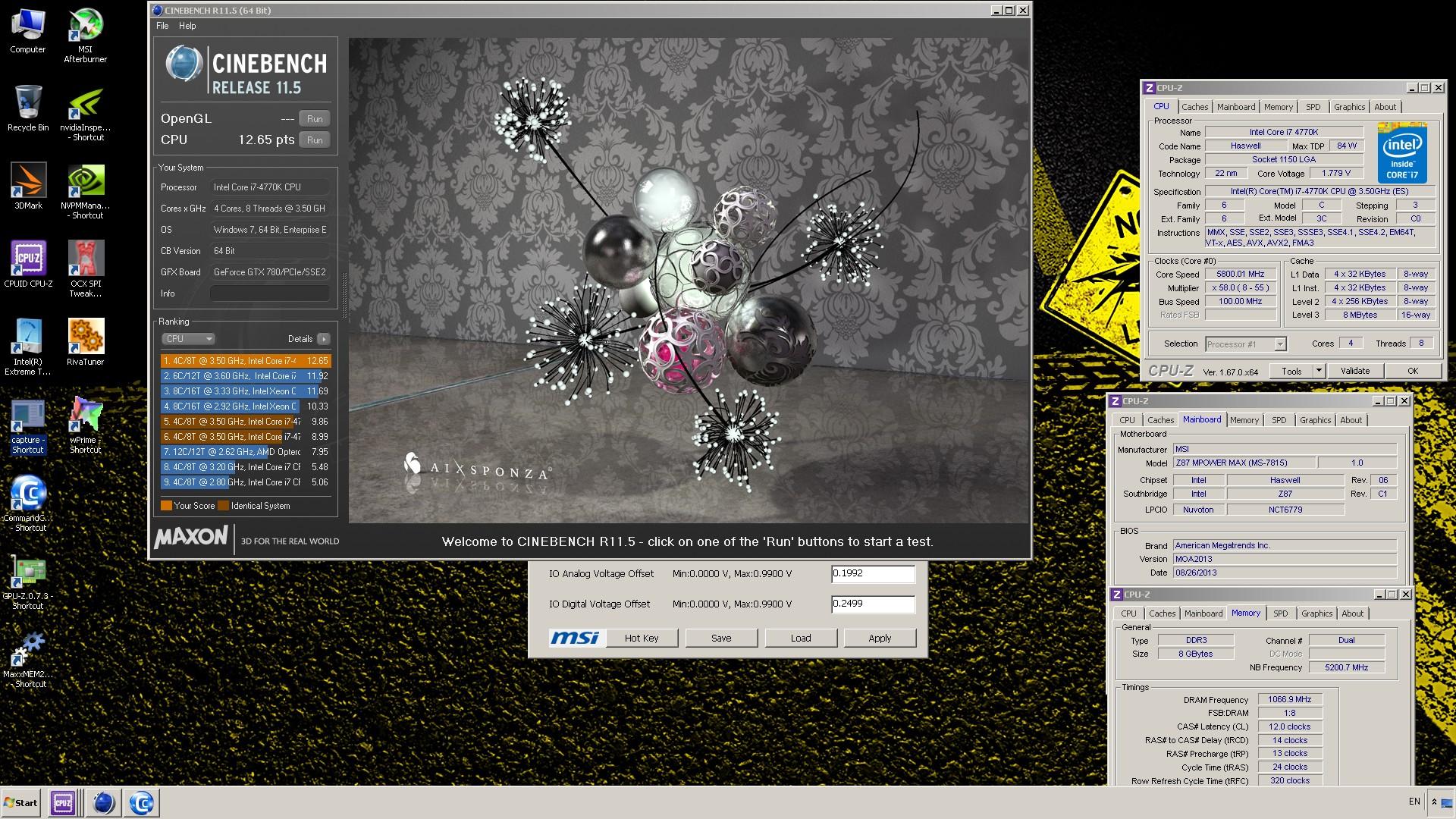Click the Cinebench panel splitter handle
The height and width of the screenshot is (819, 1456).
(x=344, y=296)
